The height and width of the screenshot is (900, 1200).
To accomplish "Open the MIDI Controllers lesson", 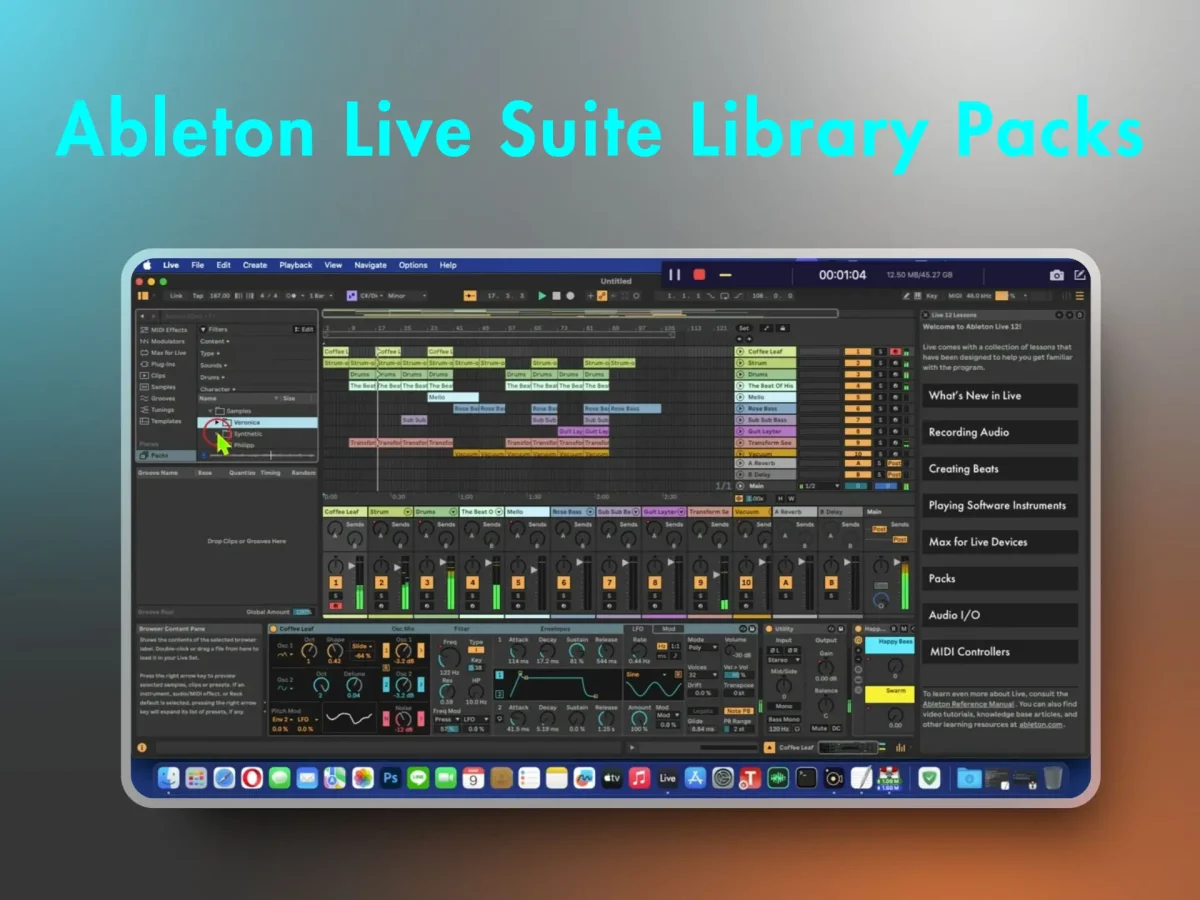I will [1000, 652].
